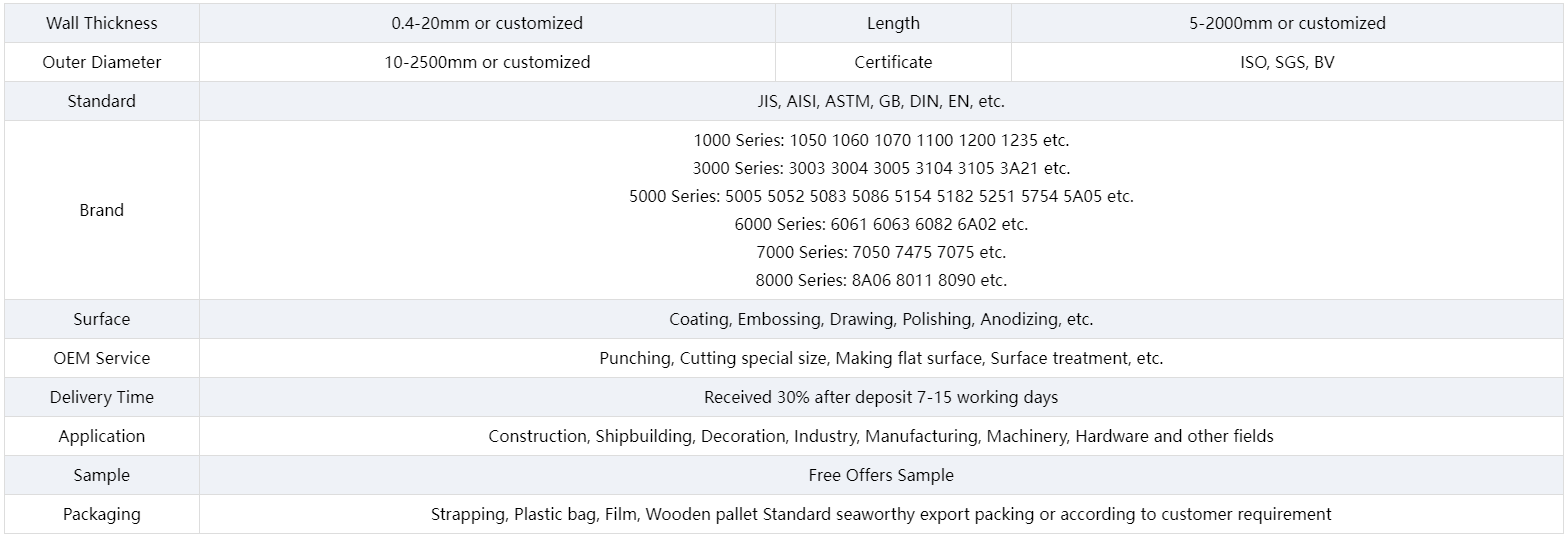This screenshot has height=539, width=1567.
Task: Click the Outer Diameter label
Action: point(101,62)
